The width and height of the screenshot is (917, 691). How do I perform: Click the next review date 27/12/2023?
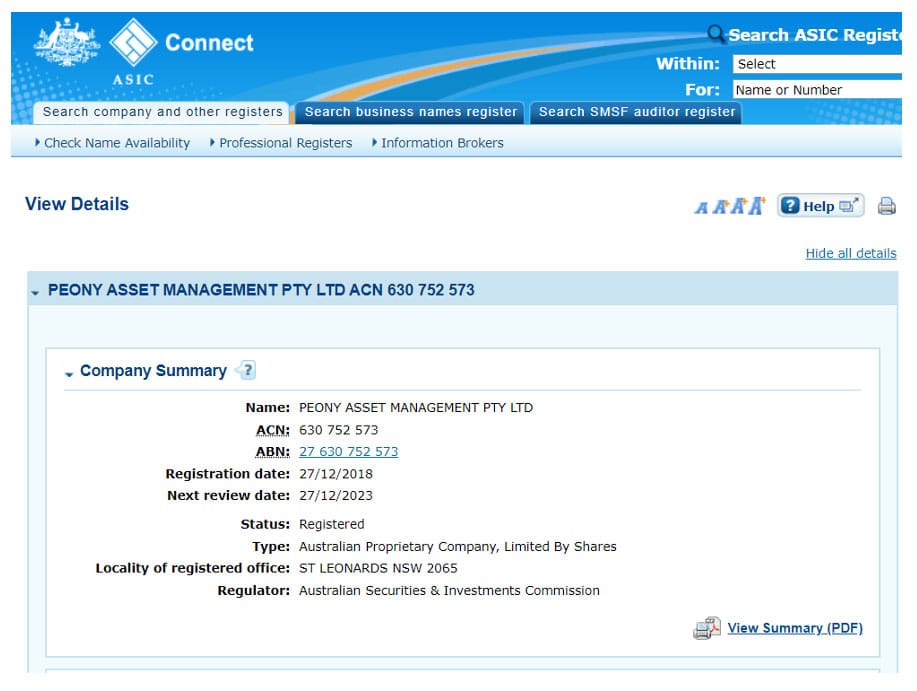pos(336,495)
